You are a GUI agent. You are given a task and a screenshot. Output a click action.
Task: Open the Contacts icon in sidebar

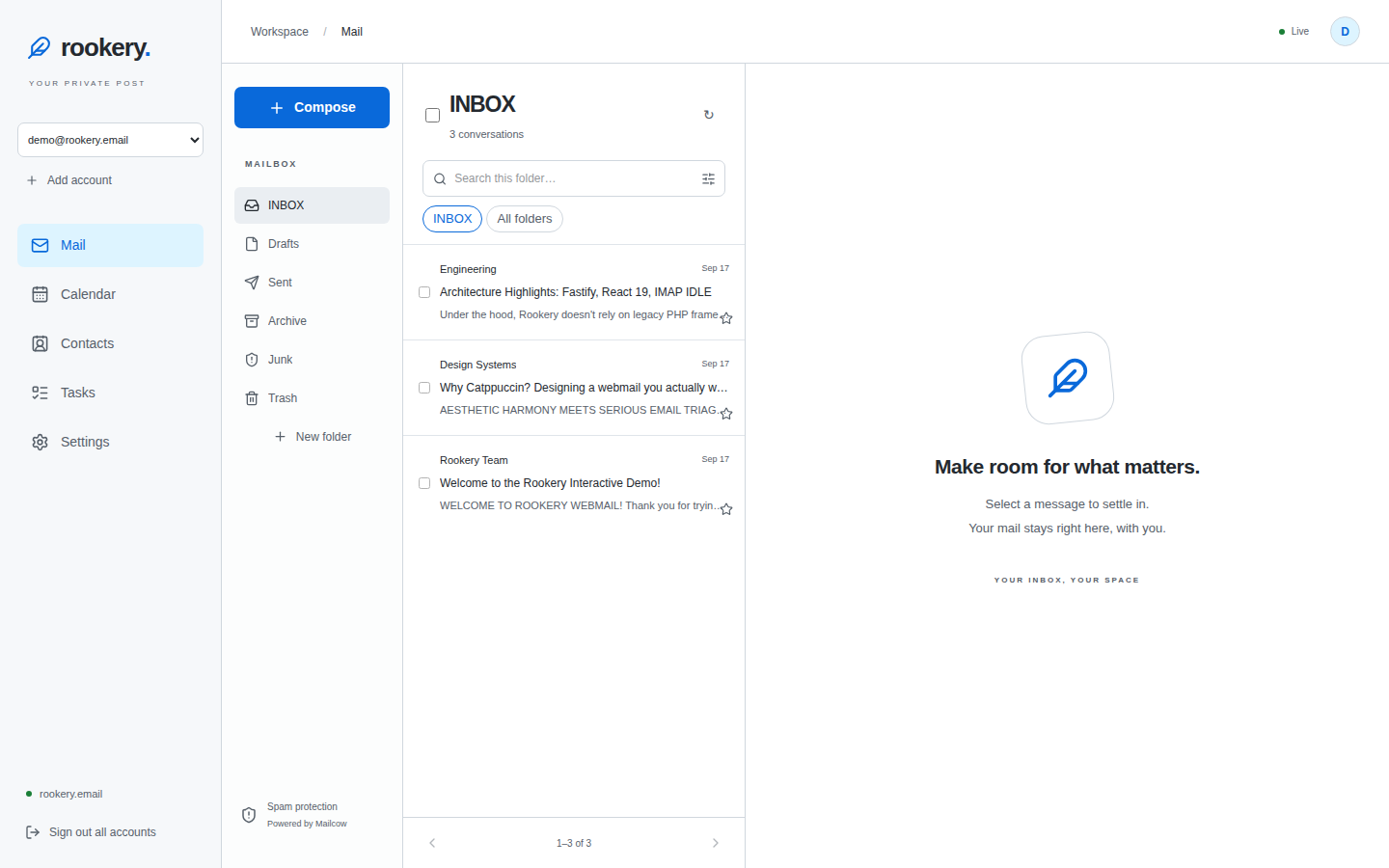tap(40, 343)
